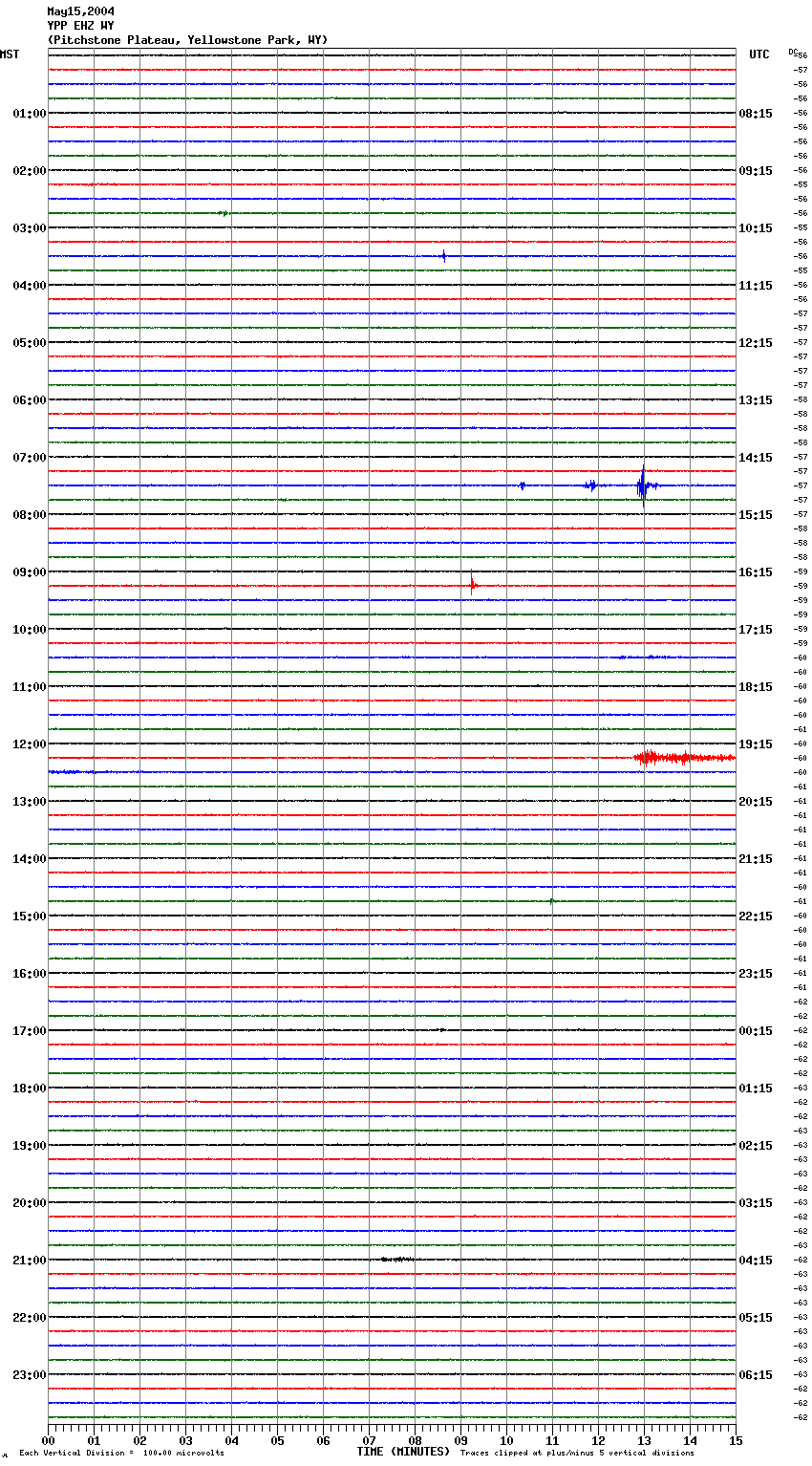Click the 10:15 UTC time label
812x1466 pixels.
[756, 228]
